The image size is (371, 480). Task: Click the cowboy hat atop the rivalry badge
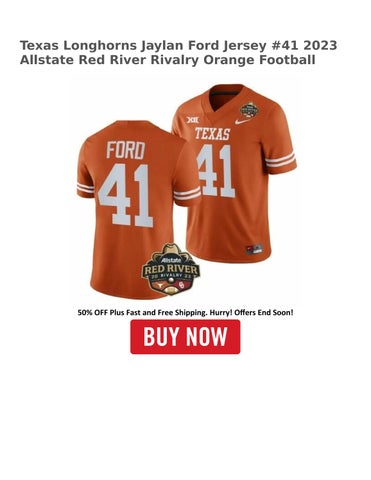(x=170, y=250)
